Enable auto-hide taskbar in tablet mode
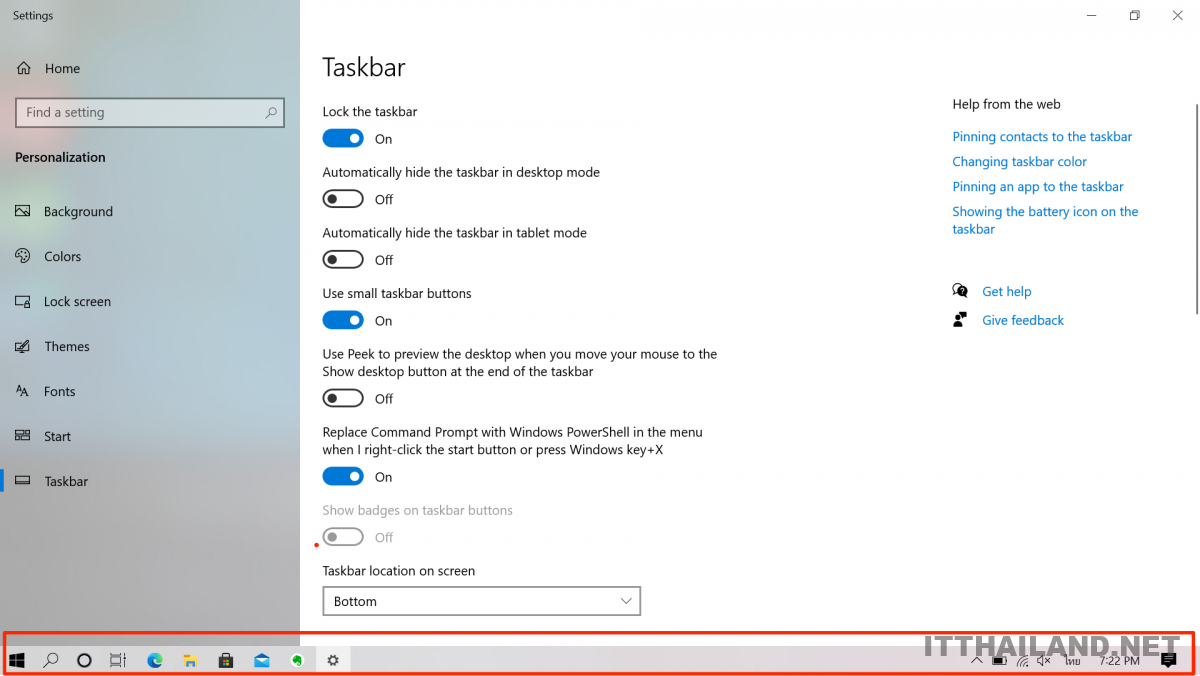This screenshot has height=676, width=1200. click(343, 260)
